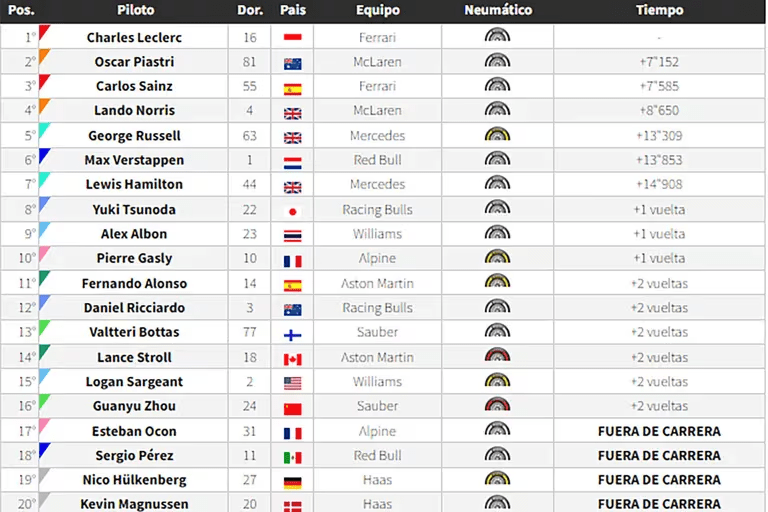
Task: Click Esteban Ocon's FUERA DE CARRERA status
Action: [659, 432]
